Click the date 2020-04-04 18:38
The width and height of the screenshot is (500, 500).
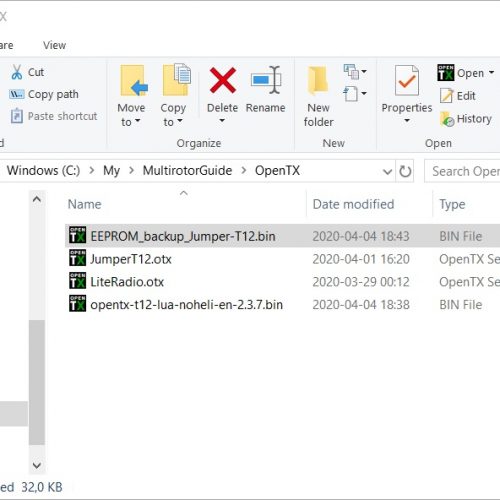pos(361,304)
